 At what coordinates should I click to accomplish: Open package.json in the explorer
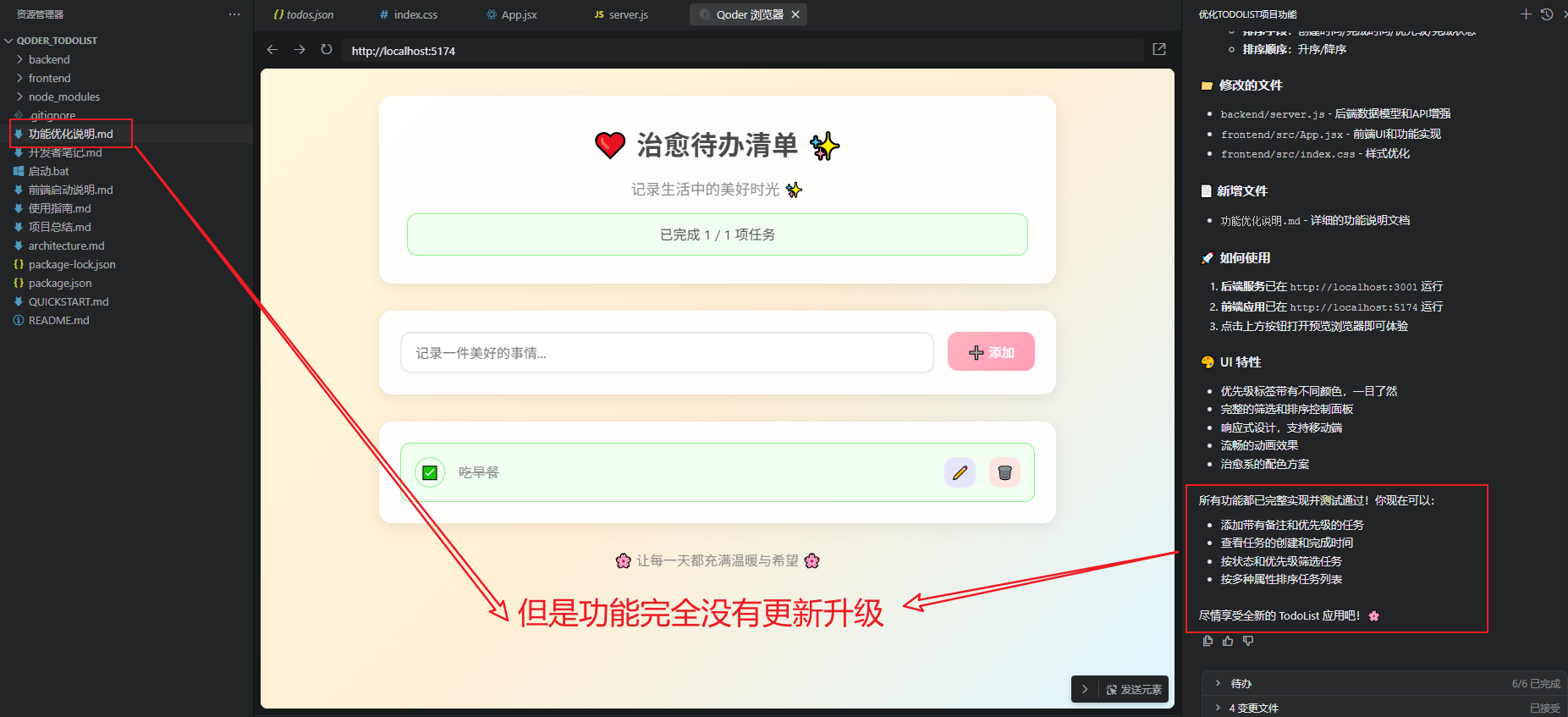click(60, 283)
